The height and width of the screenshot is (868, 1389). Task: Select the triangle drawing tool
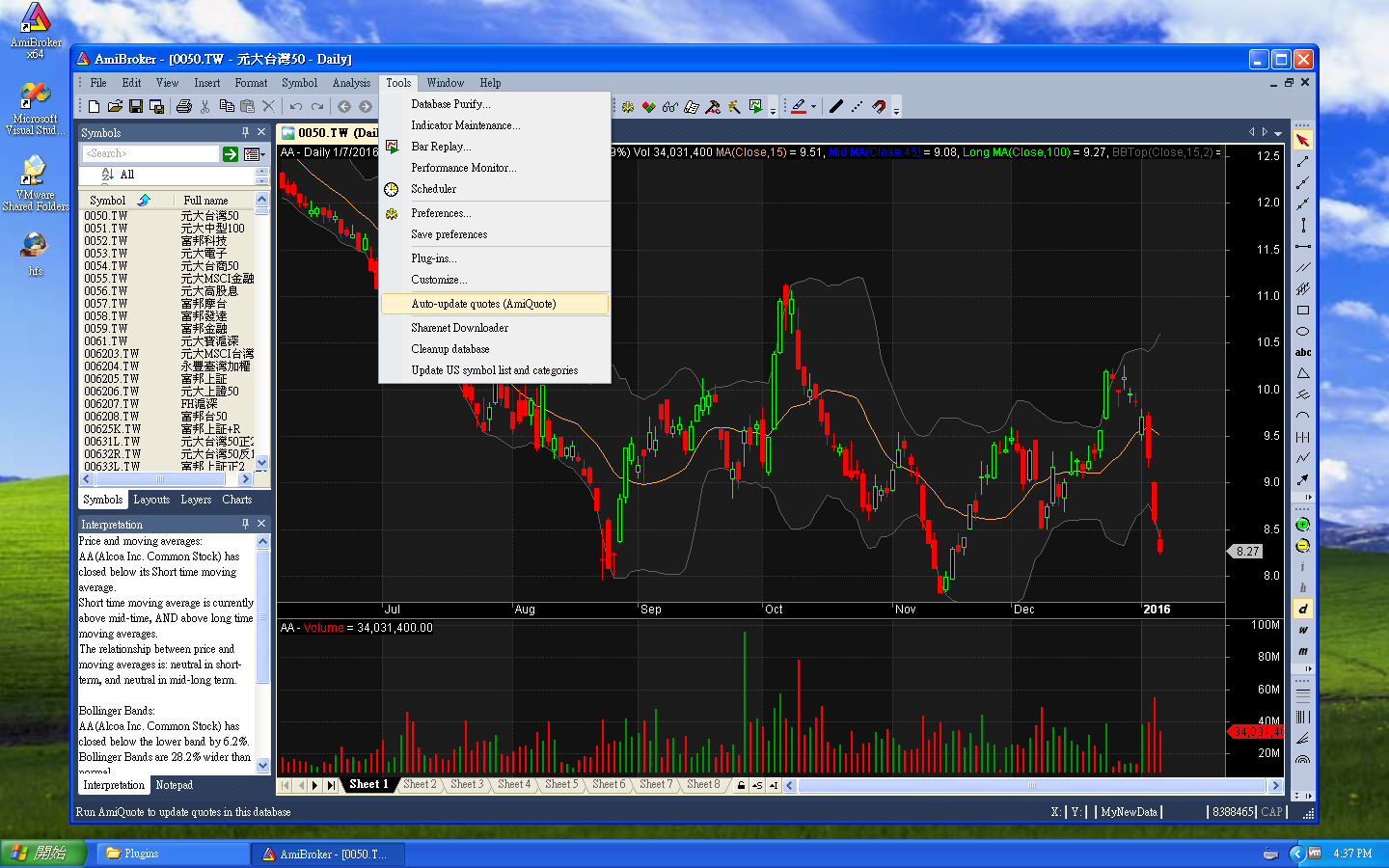coord(1303,373)
